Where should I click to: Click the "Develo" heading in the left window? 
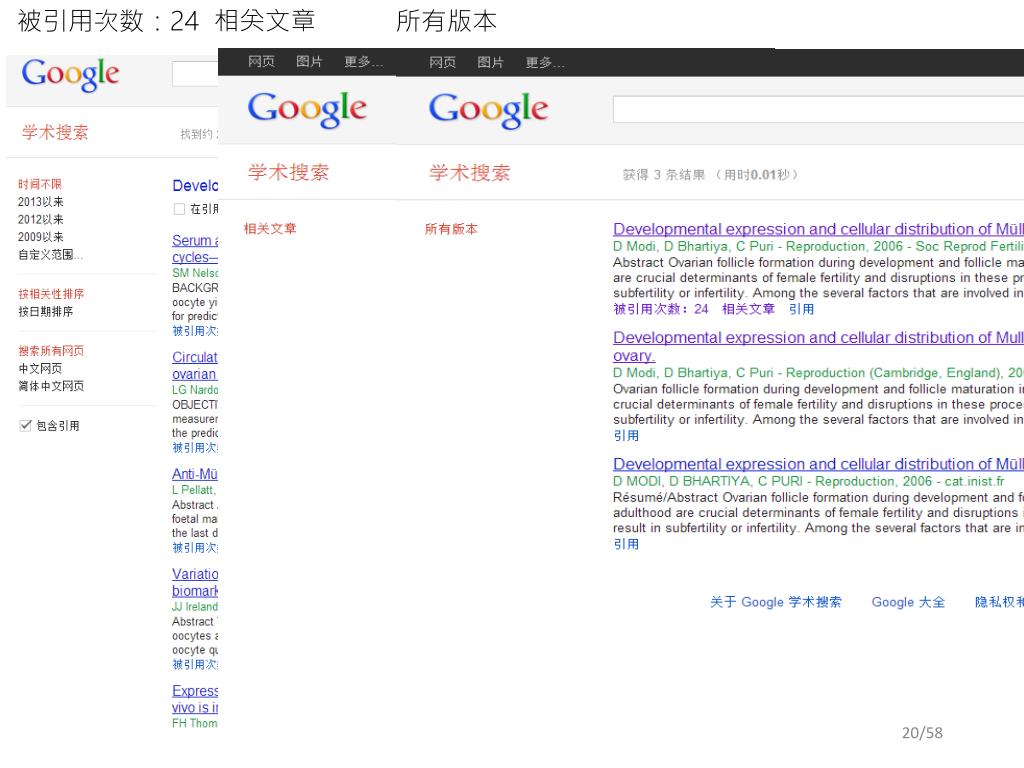click(x=195, y=186)
